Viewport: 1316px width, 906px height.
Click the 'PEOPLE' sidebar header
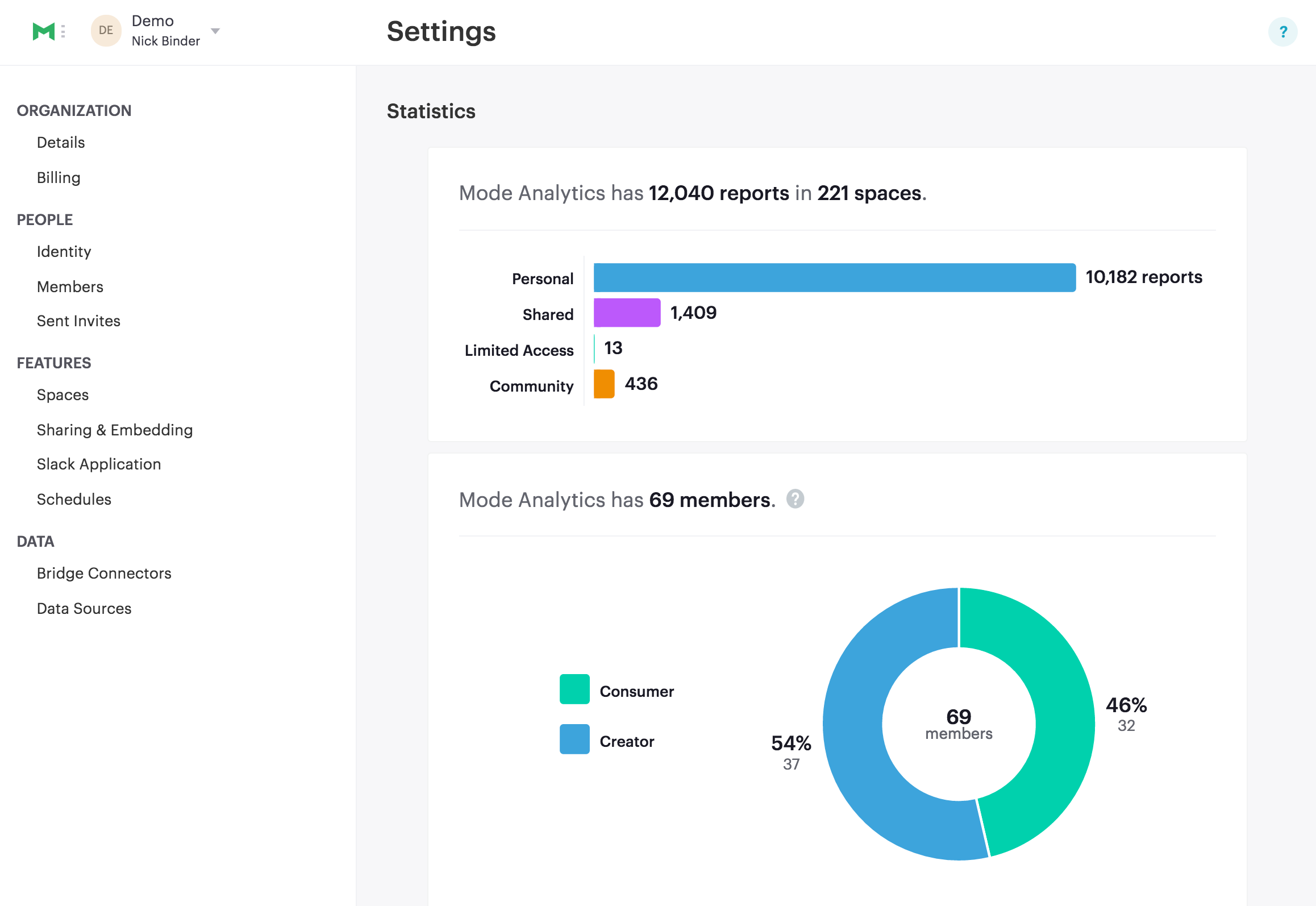click(x=45, y=219)
